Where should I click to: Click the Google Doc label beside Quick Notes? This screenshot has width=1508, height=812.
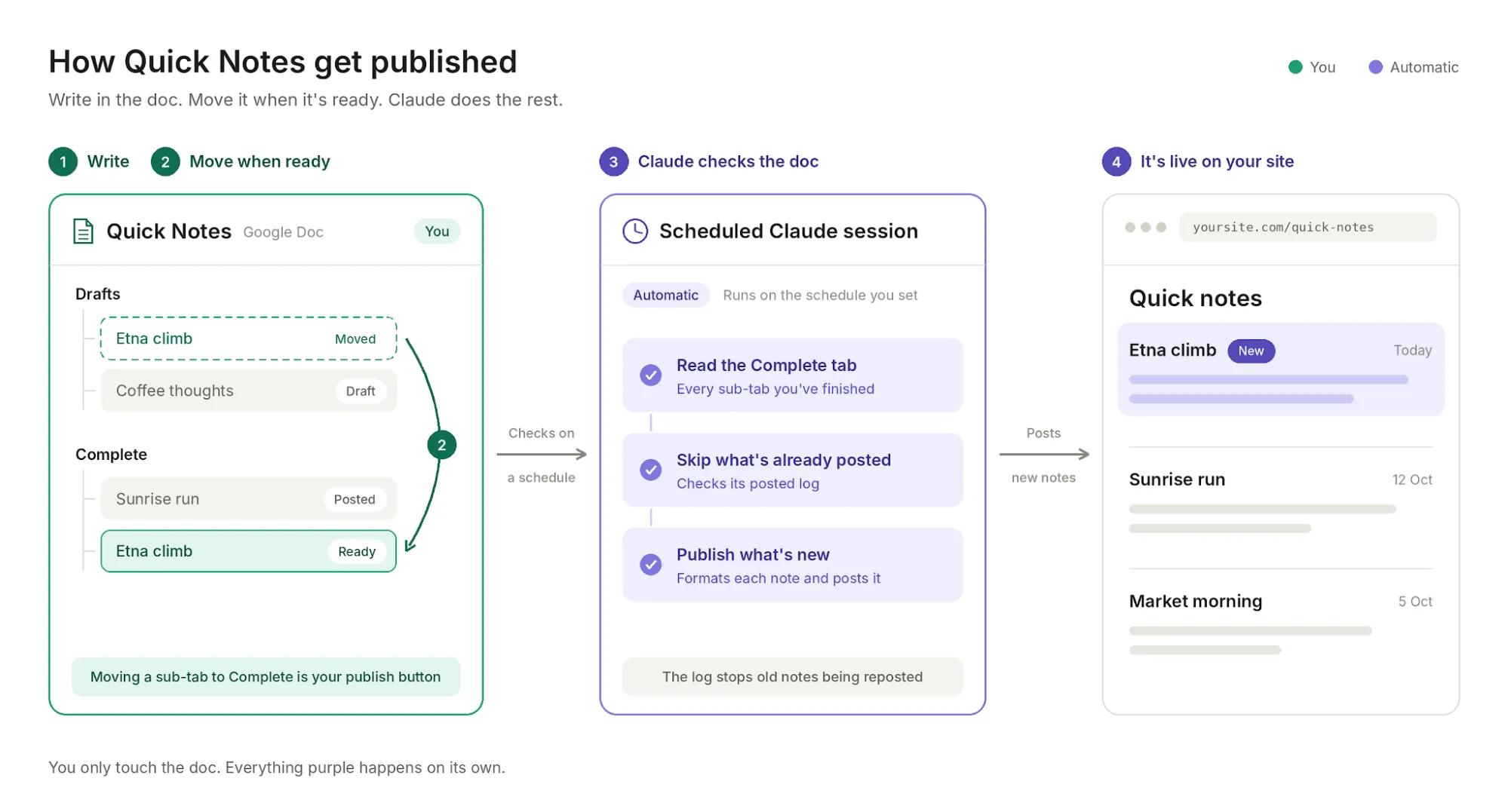pyautogui.click(x=283, y=232)
